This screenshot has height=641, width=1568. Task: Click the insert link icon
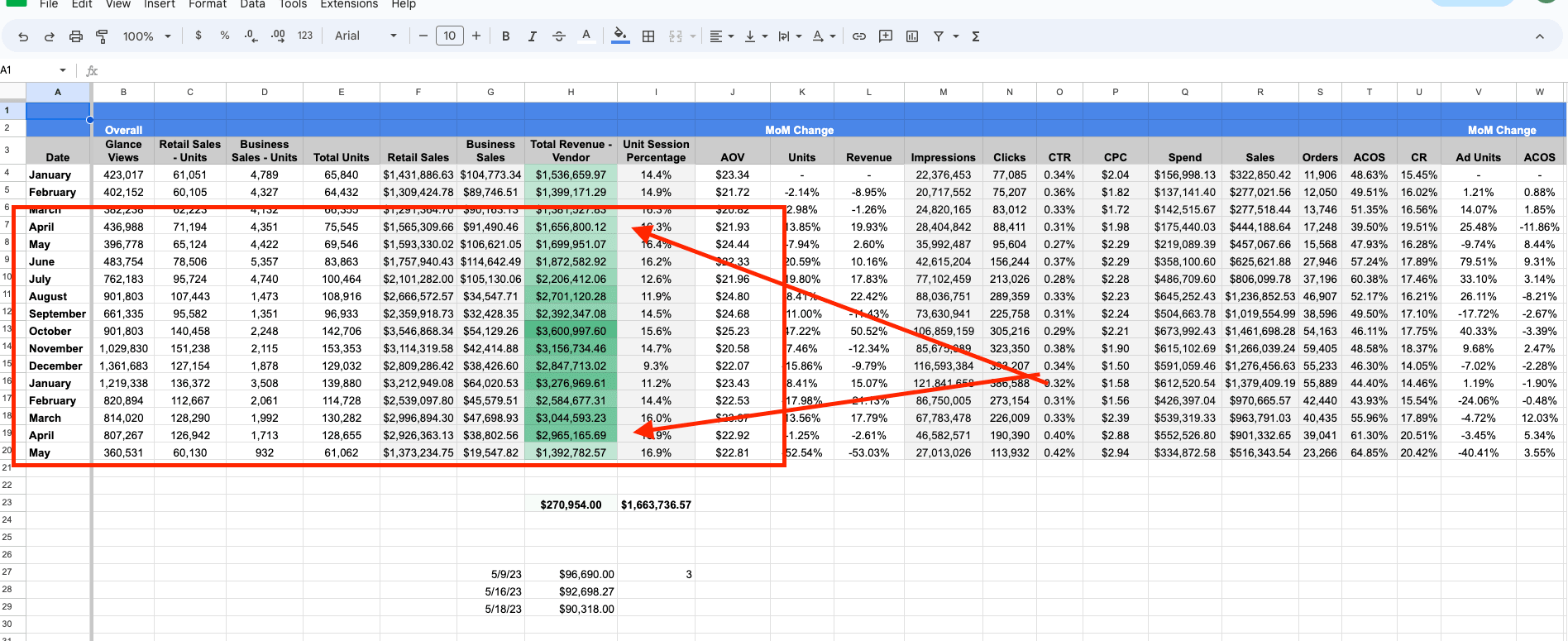tap(859, 36)
